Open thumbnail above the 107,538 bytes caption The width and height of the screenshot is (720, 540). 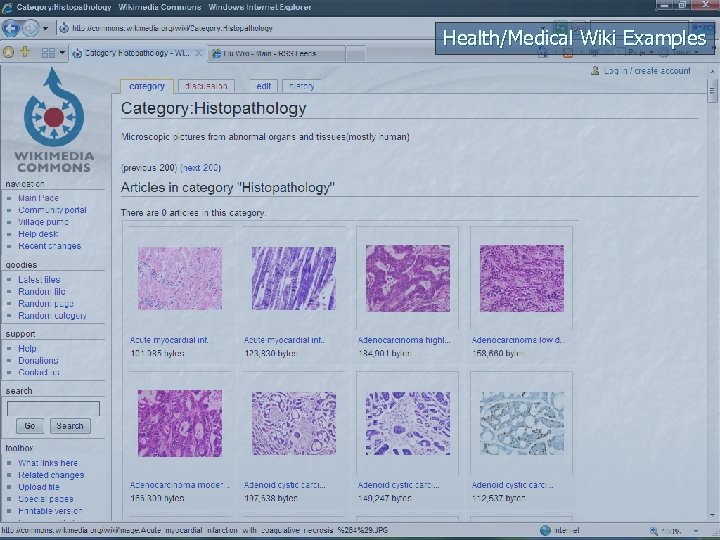tap(294, 423)
